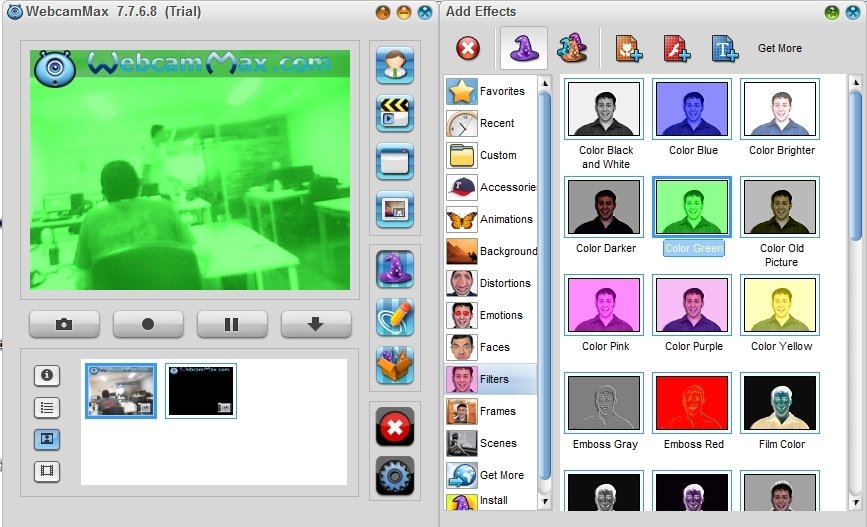Apply the Color Black and White filter
The width and height of the screenshot is (867, 527).
coord(604,109)
